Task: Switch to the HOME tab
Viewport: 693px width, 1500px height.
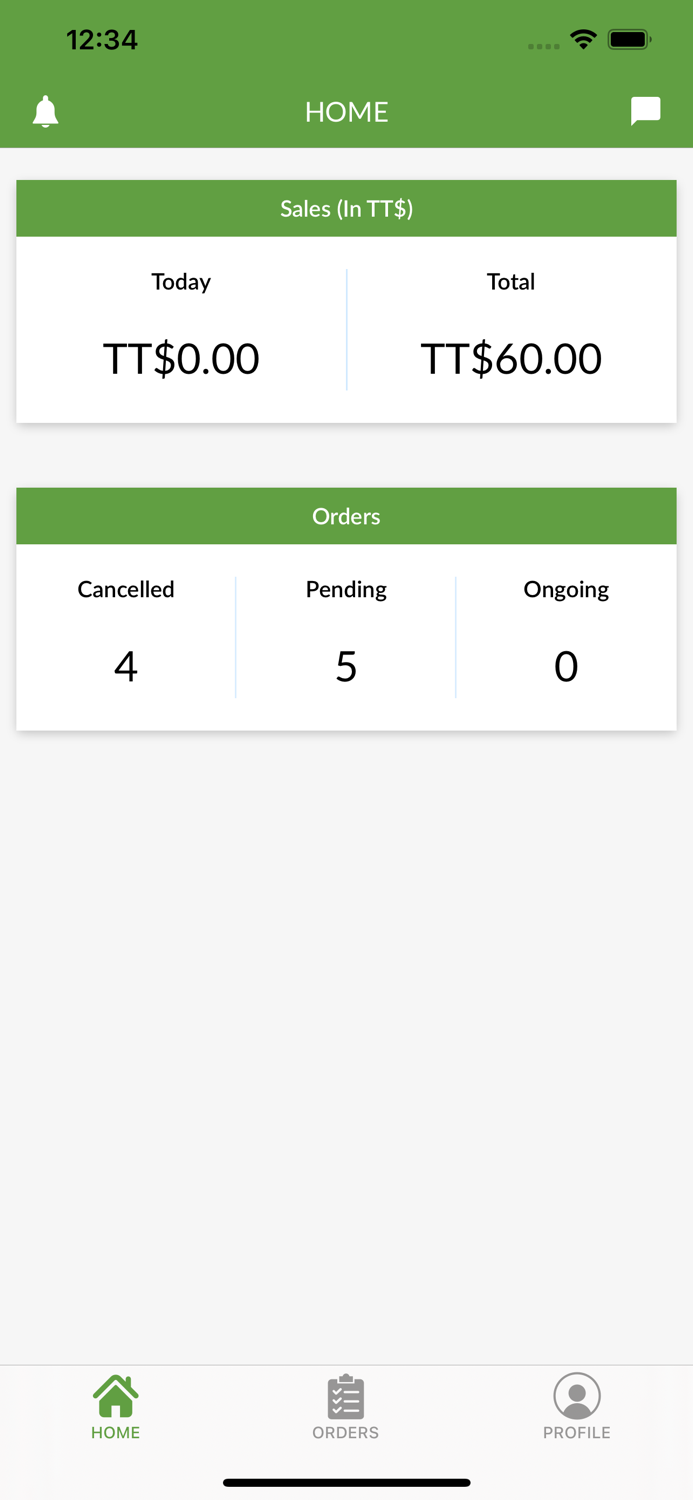Action: (x=115, y=1406)
